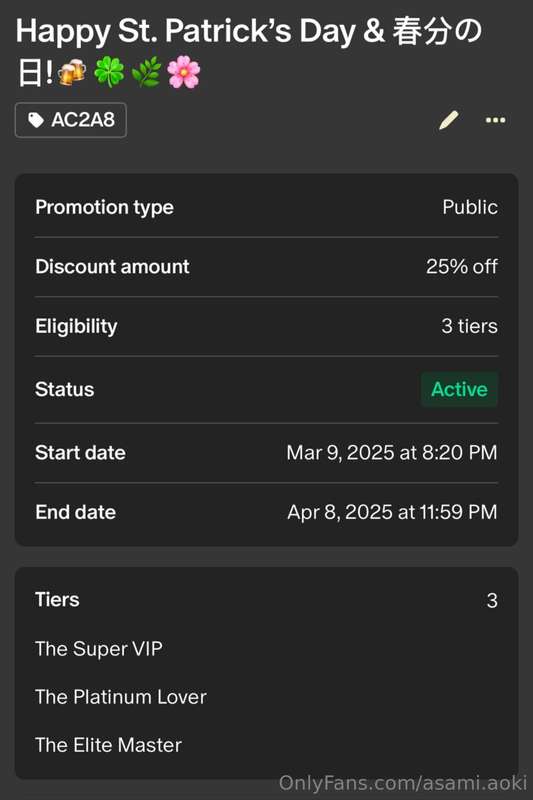
Task: Select The Elite Master tier
Action: point(108,745)
